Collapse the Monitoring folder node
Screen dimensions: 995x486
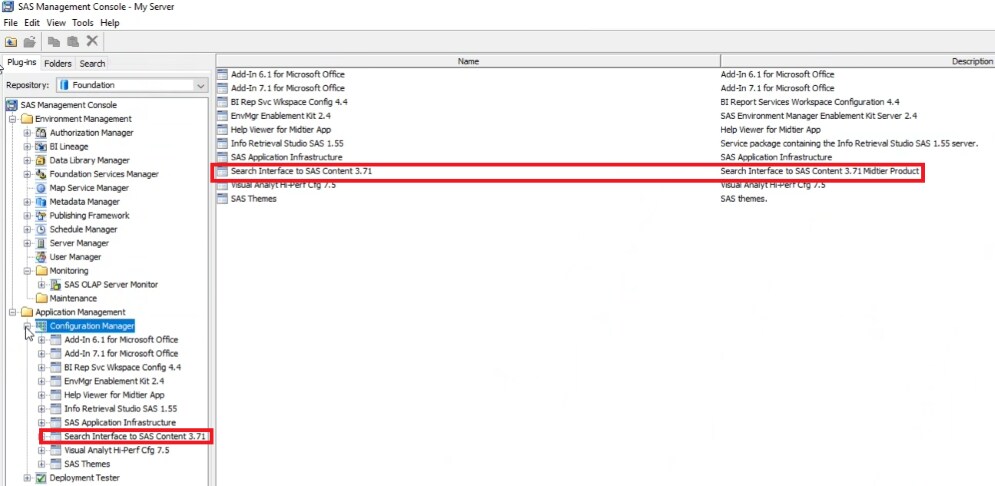coord(27,271)
